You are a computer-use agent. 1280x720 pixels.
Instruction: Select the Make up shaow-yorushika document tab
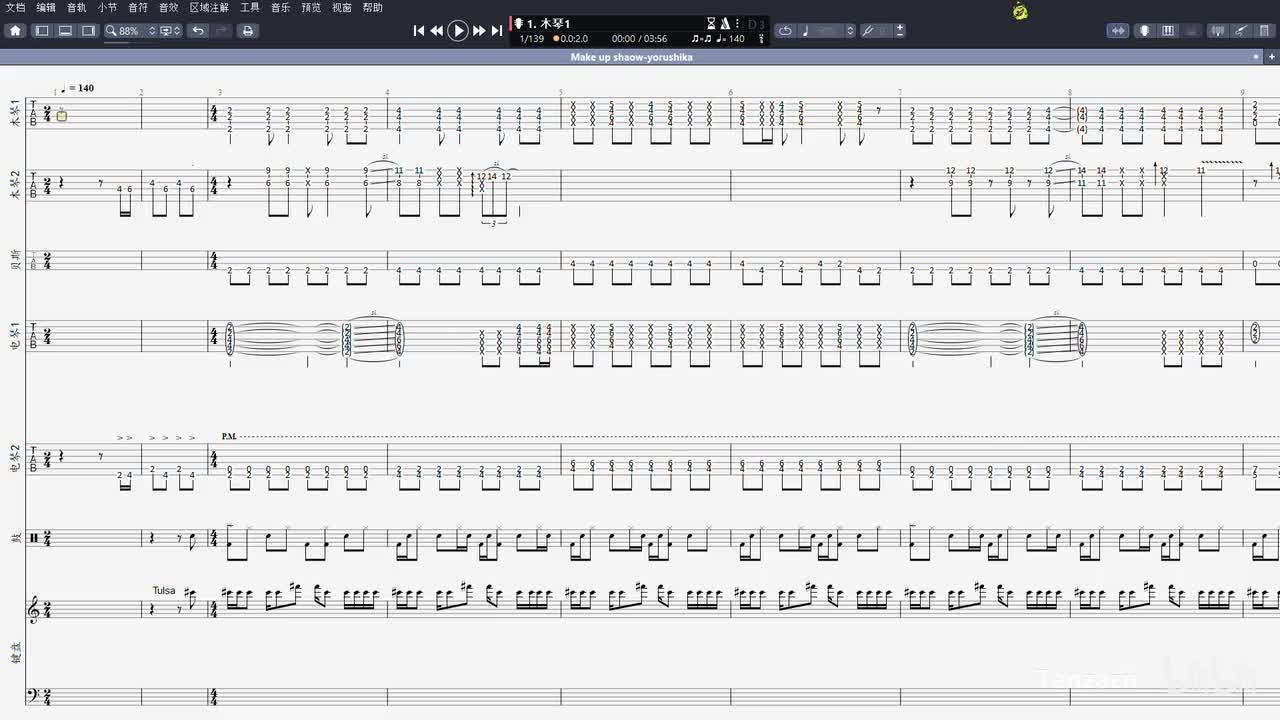click(632, 57)
